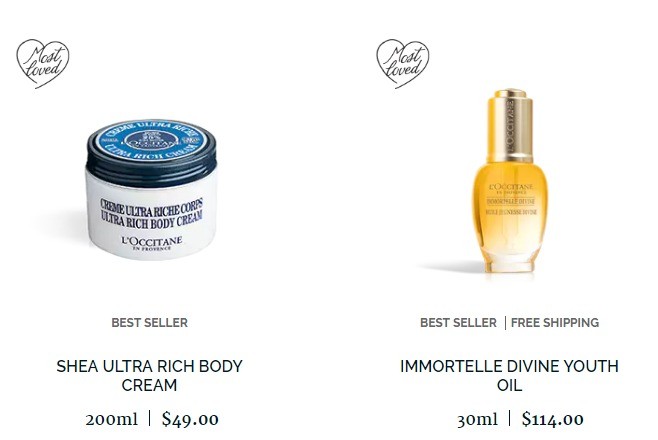Open Immortelle Divine Youth Oil title link
This screenshot has height=440, width=658.
coord(509,375)
